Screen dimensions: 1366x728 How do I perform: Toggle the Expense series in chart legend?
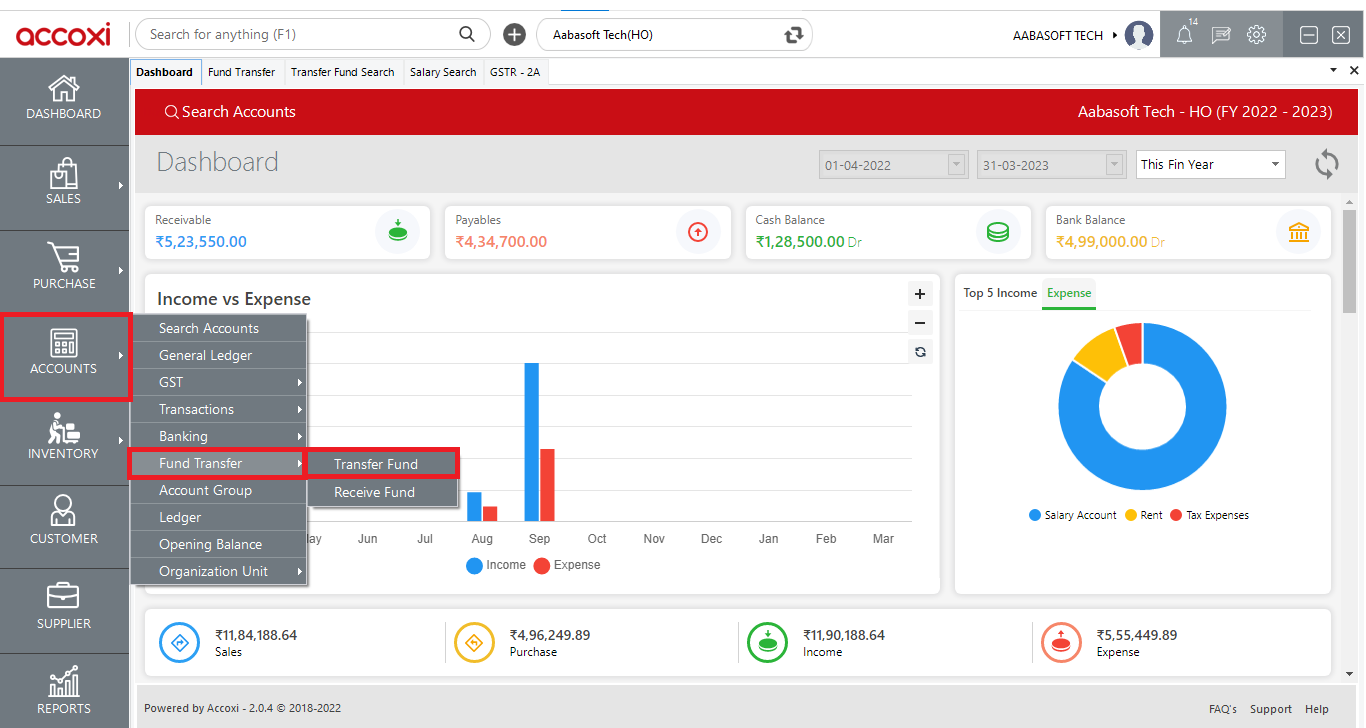coord(567,565)
